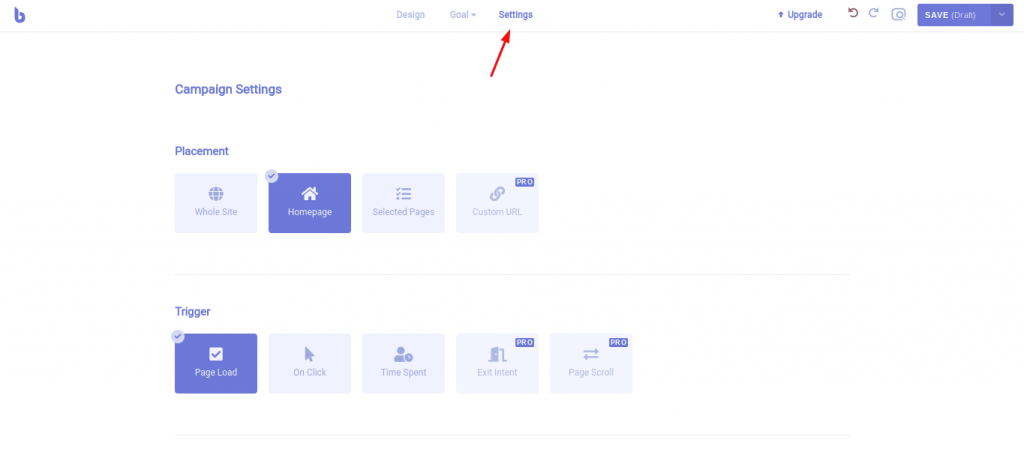Image resolution: width=1024 pixels, height=458 pixels.
Task: Choose Custom URL placement option
Action: (x=497, y=203)
